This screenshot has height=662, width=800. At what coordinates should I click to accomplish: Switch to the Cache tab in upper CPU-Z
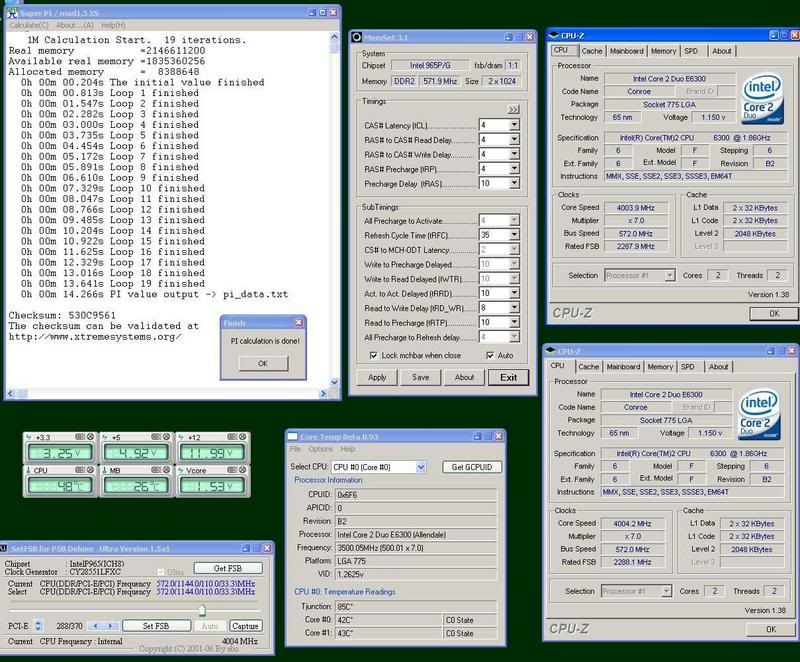tap(592, 51)
